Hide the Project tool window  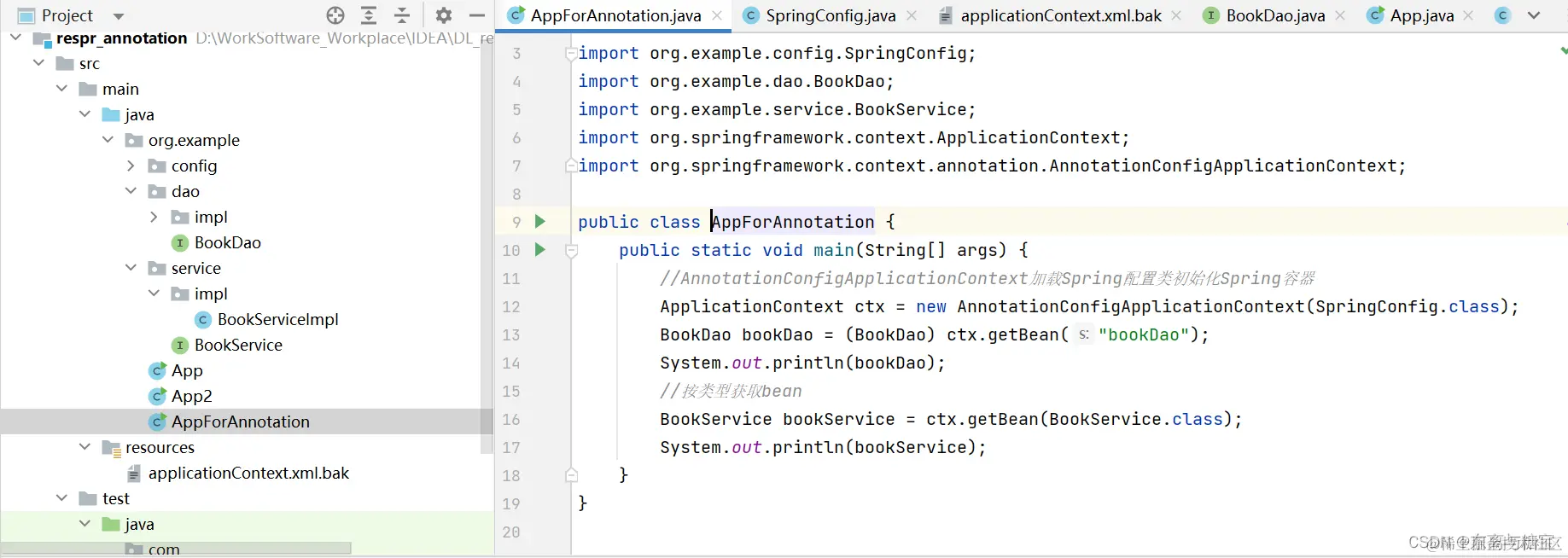click(x=477, y=15)
